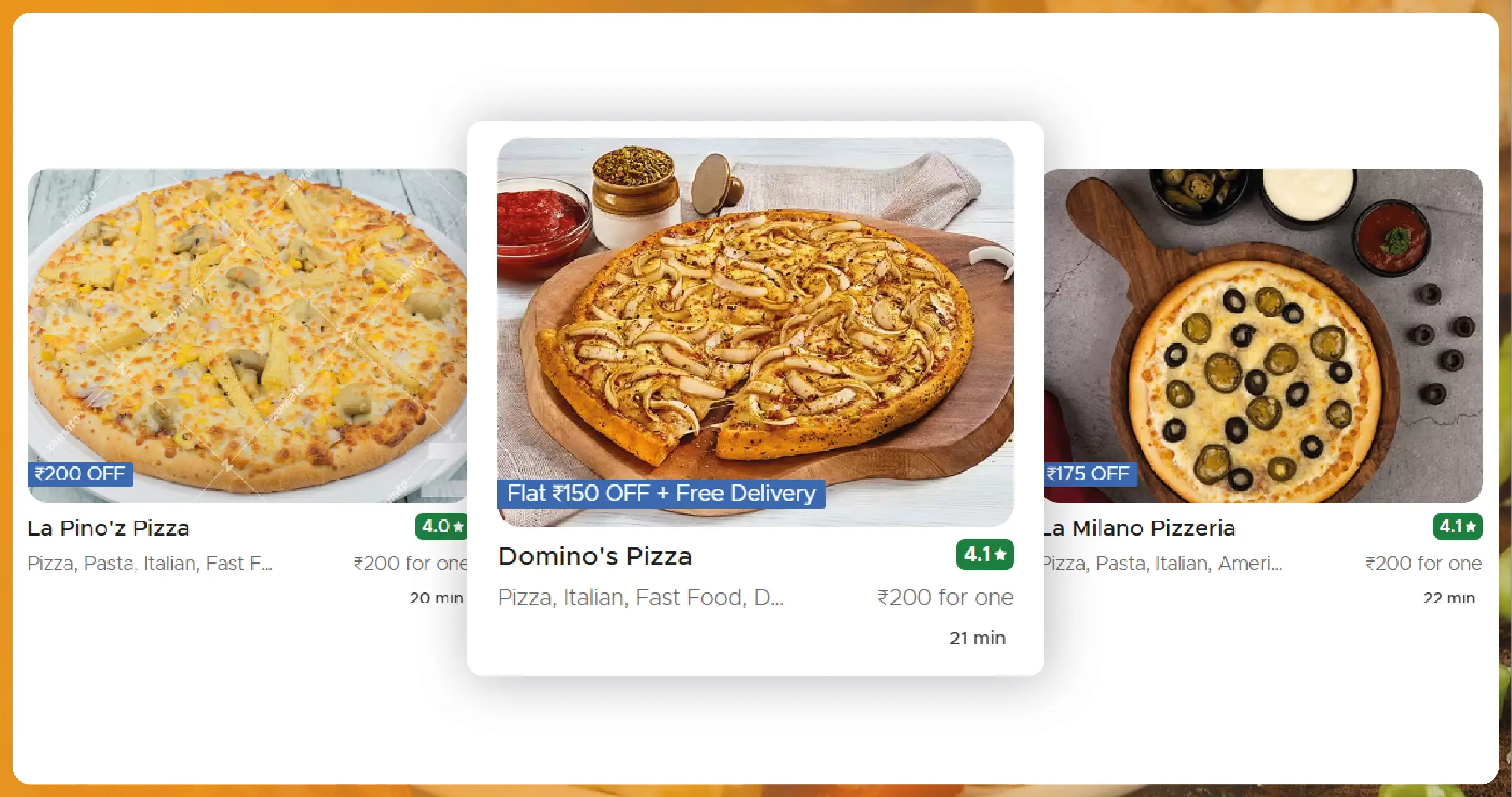This screenshot has height=797, width=1512.
Task: Open the La Pino'z Pizza food image
Action: click(247, 335)
